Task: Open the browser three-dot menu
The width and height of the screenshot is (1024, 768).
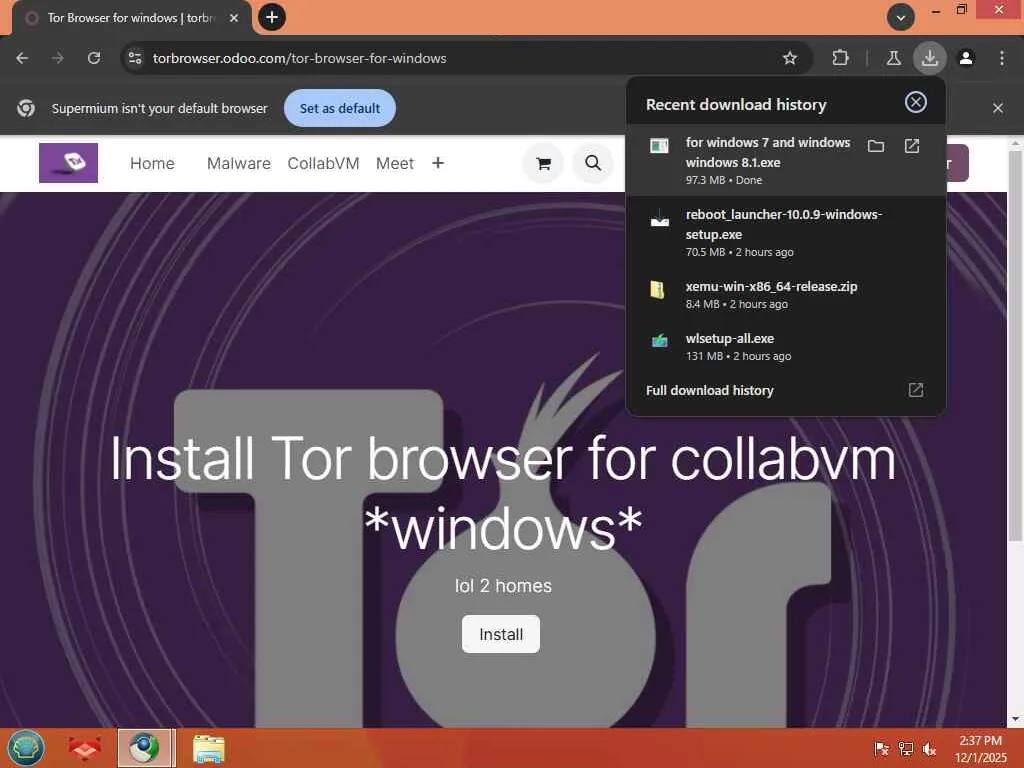Action: tap(1002, 58)
